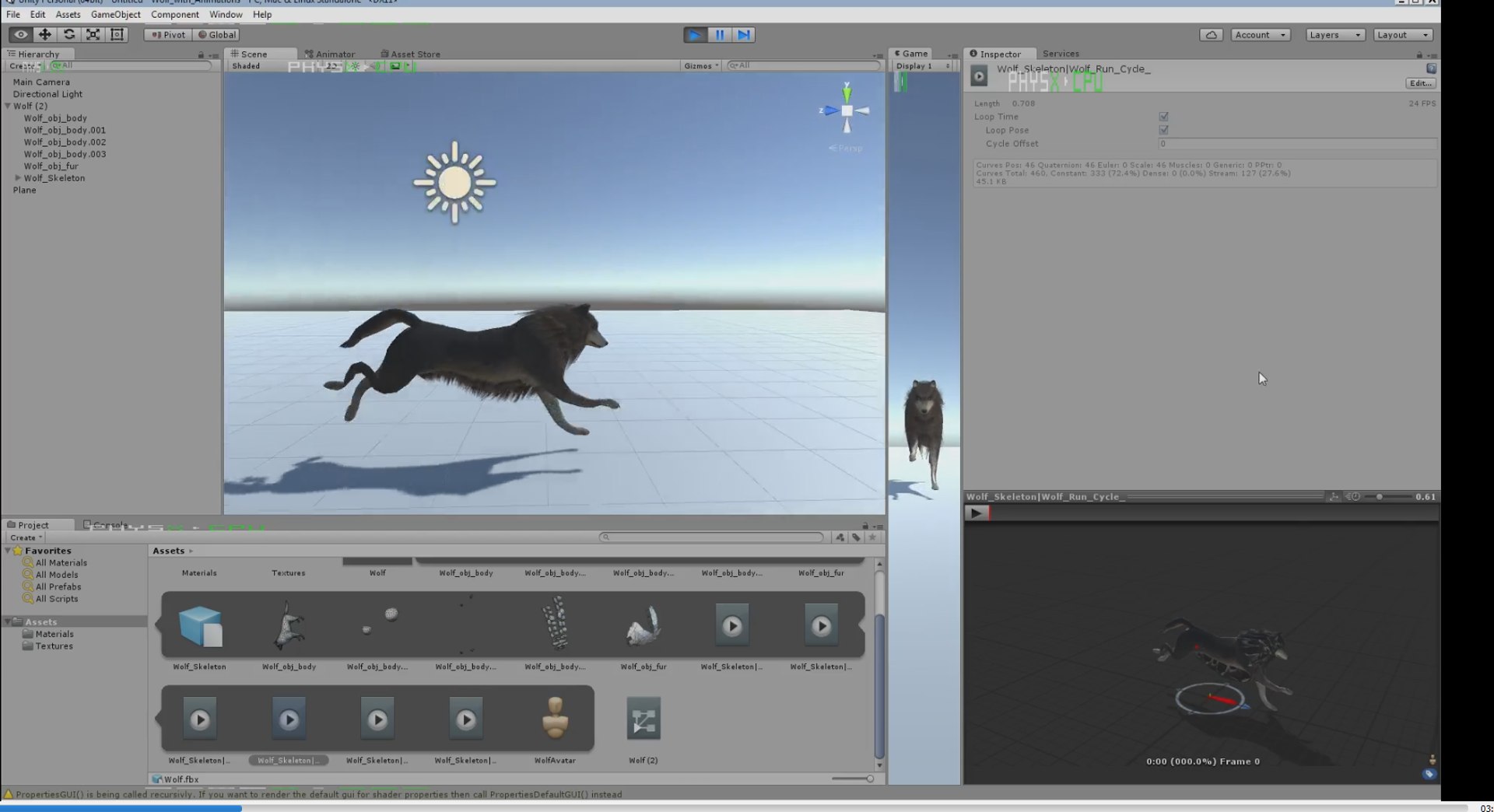This screenshot has height=812, width=1494.
Task: Open the Display 1 dropdown in Game view
Action: (923, 66)
